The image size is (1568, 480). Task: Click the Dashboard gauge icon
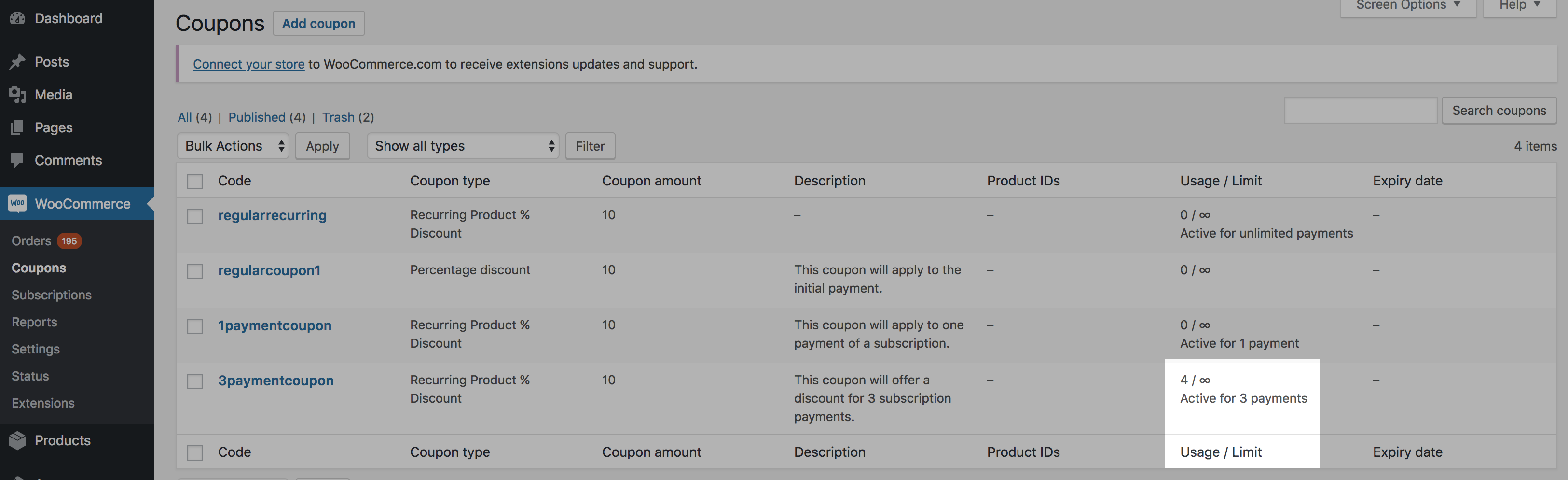pyautogui.click(x=18, y=18)
